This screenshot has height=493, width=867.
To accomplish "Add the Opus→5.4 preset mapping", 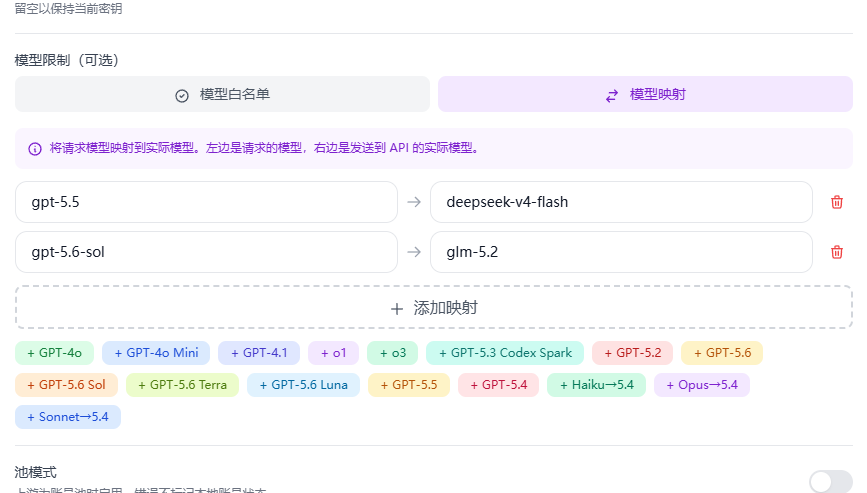I will (x=702, y=385).
